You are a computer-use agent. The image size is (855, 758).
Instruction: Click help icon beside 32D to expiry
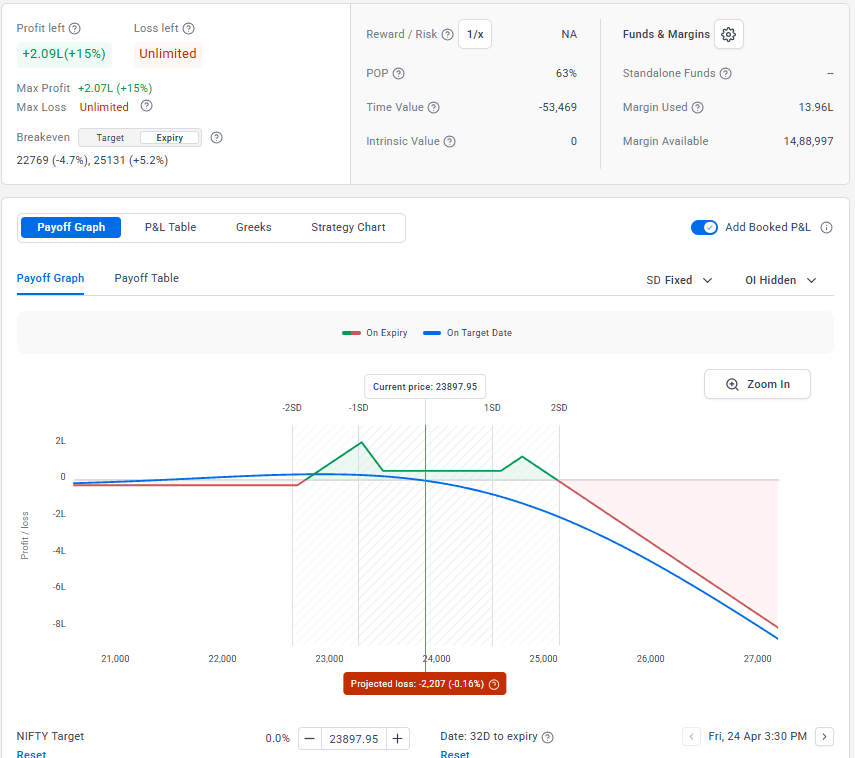click(x=548, y=737)
